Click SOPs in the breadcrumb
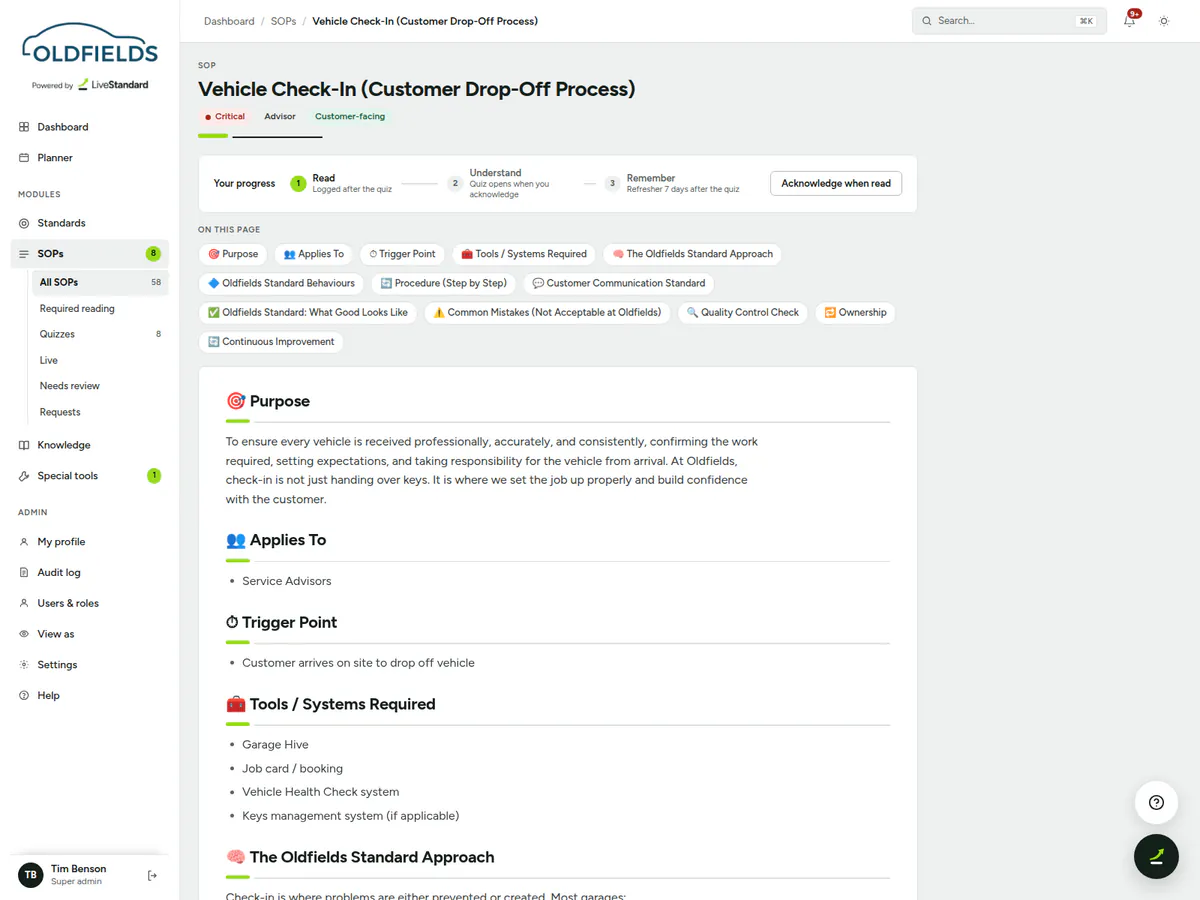 pos(284,21)
